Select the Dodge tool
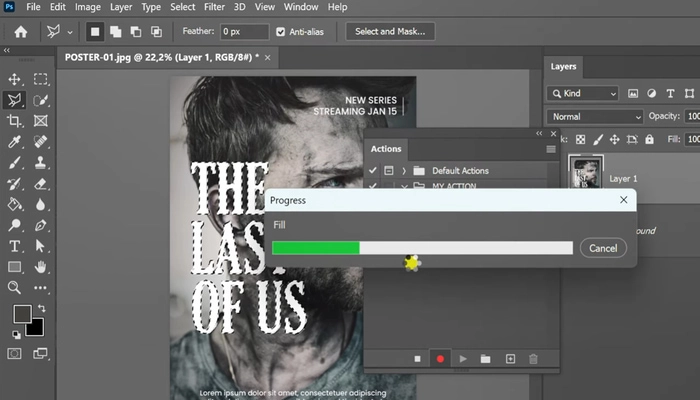 [14, 225]
